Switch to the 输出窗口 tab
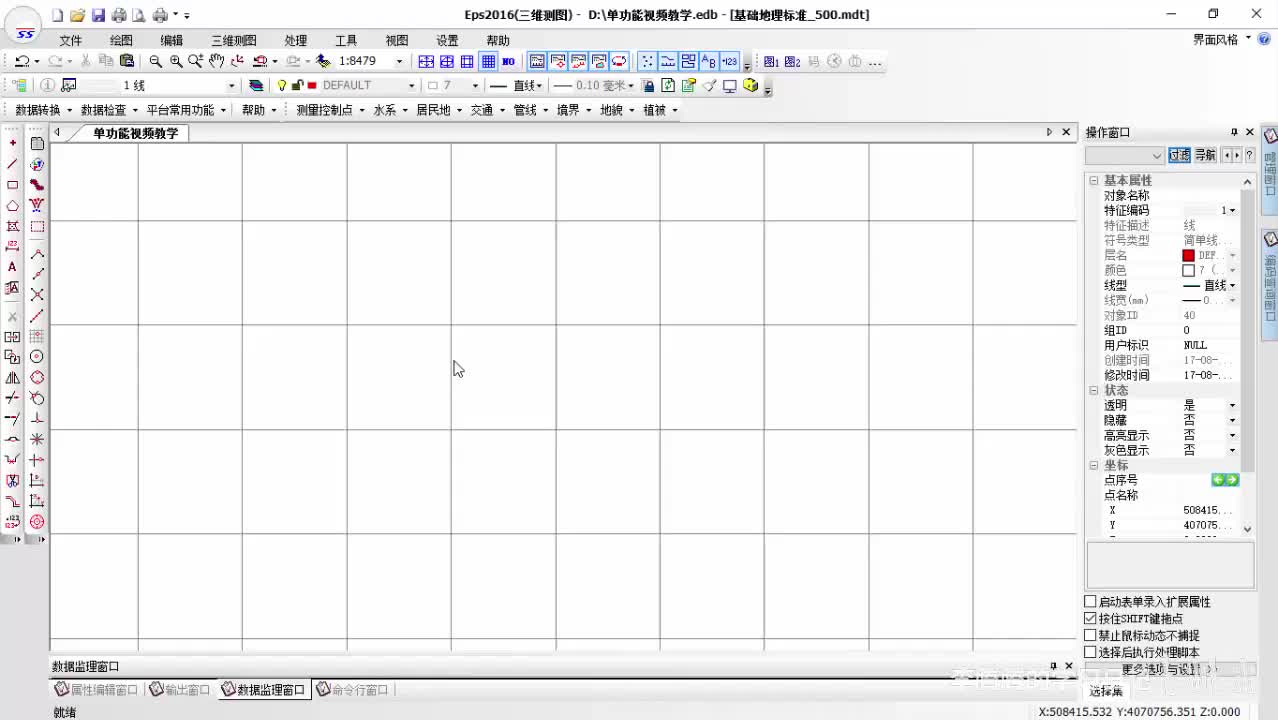1278x720 pixels. point(180,690)
